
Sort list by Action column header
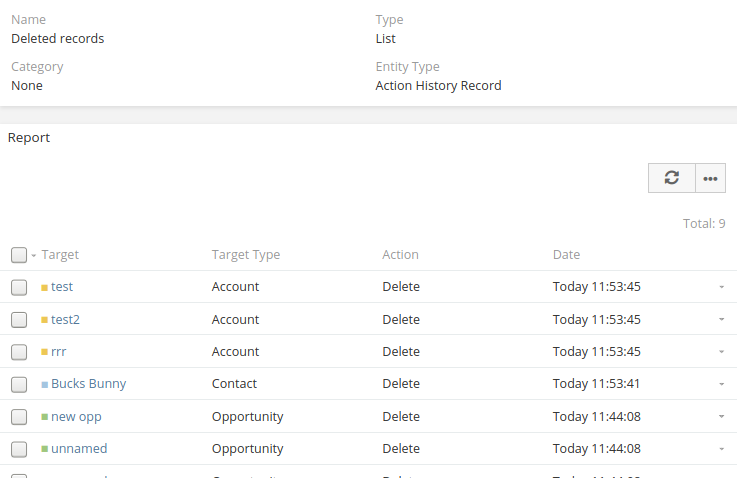[x=400, y=255]
